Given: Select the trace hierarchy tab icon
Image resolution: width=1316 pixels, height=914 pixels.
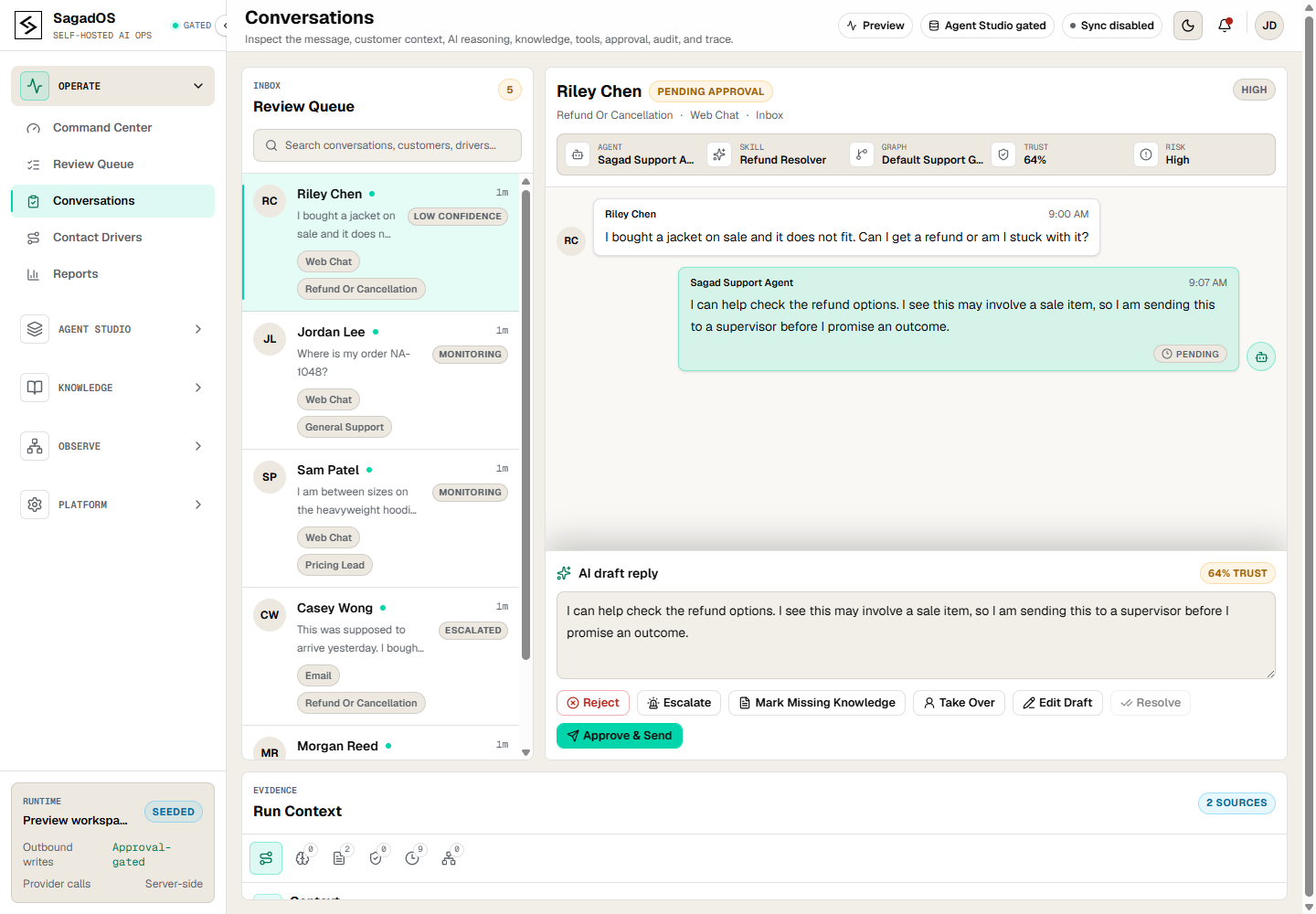Looking at the screenshot, I should click(449, 858).
